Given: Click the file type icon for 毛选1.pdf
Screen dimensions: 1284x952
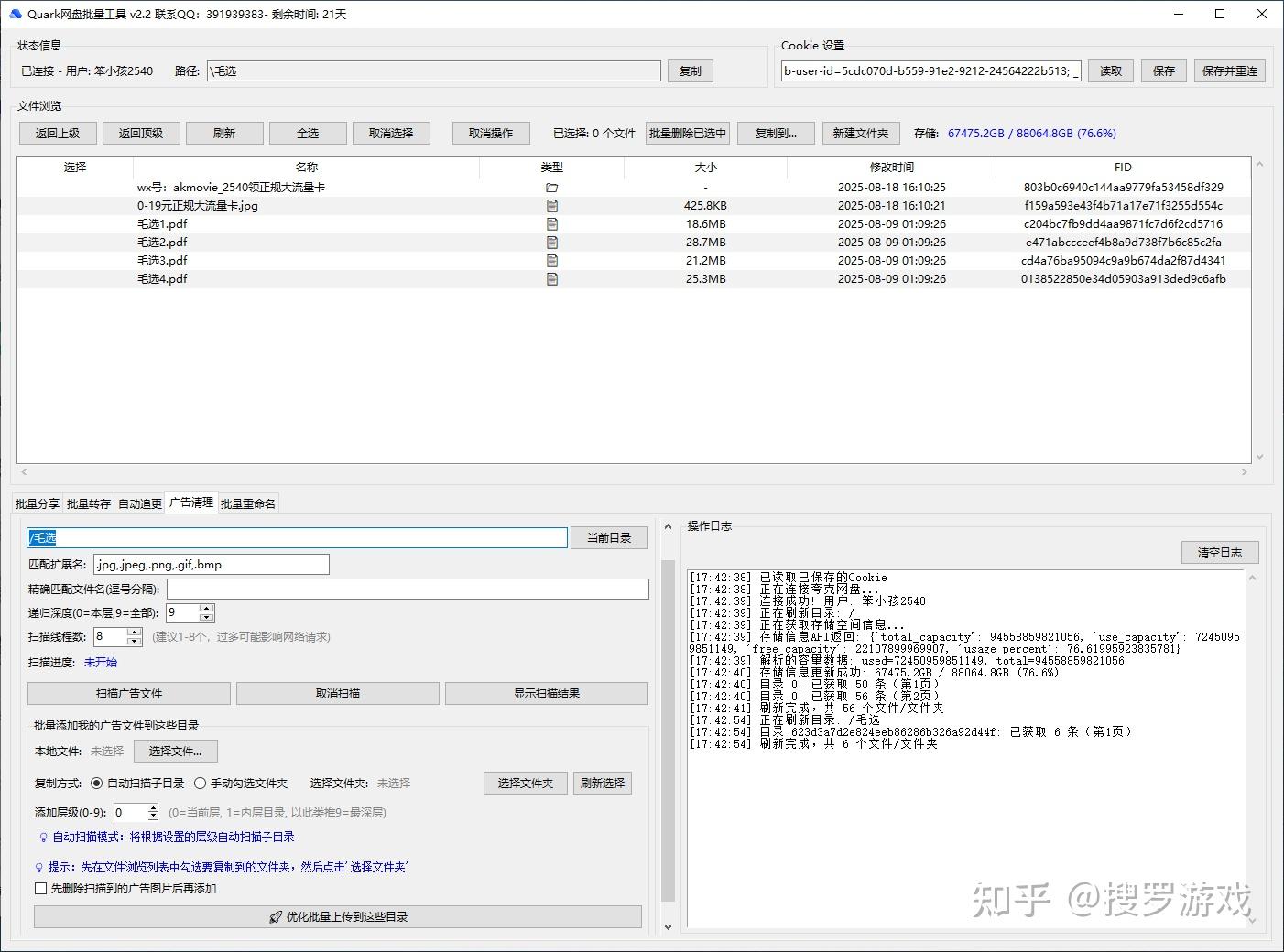Looking at the screenshot, I should coord(551,224).
